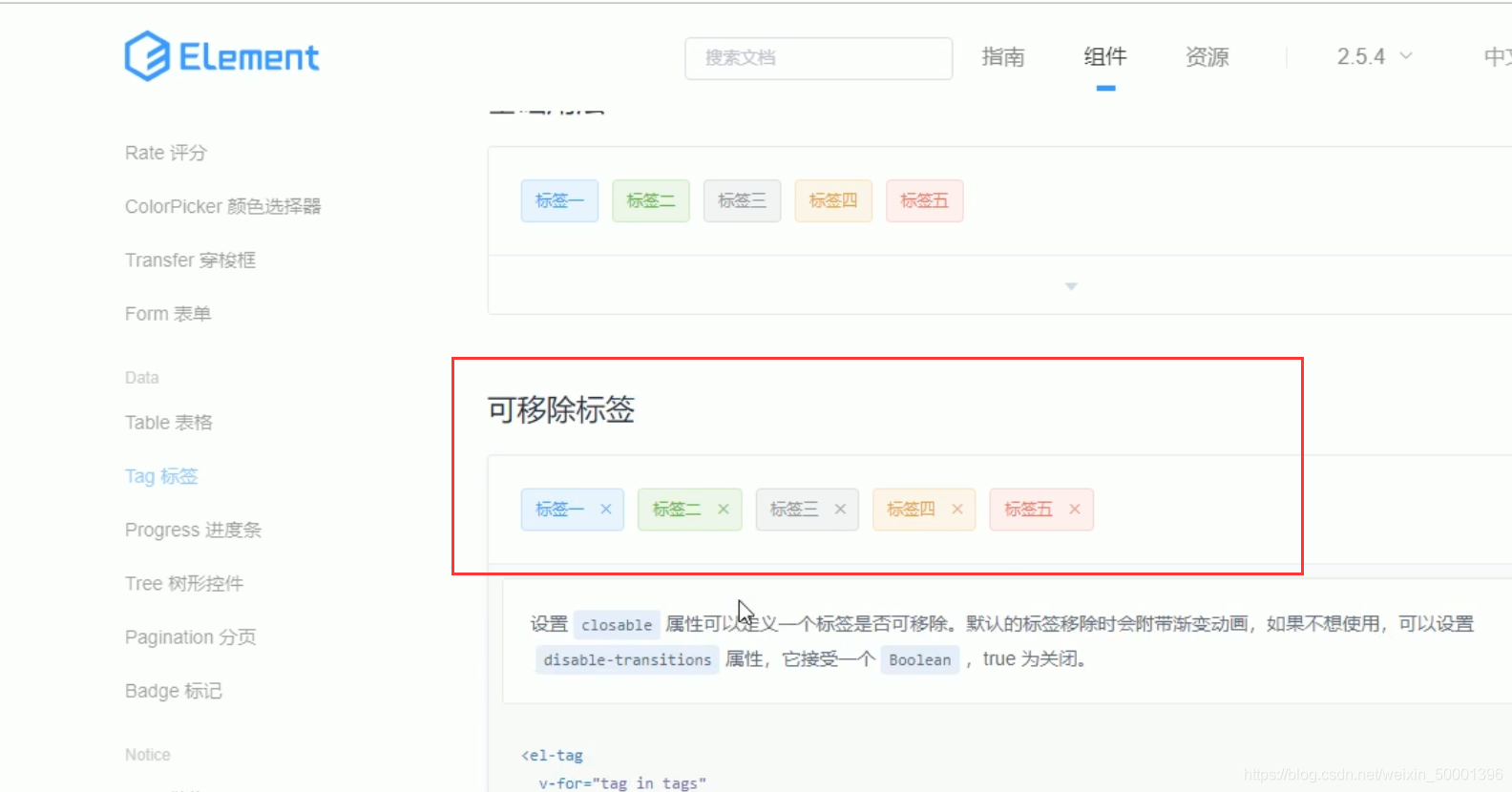Go to ColorPicker 颜色选择器 in sidebar
This screenshot has height=792, width=1512.
tap(223, 206)
